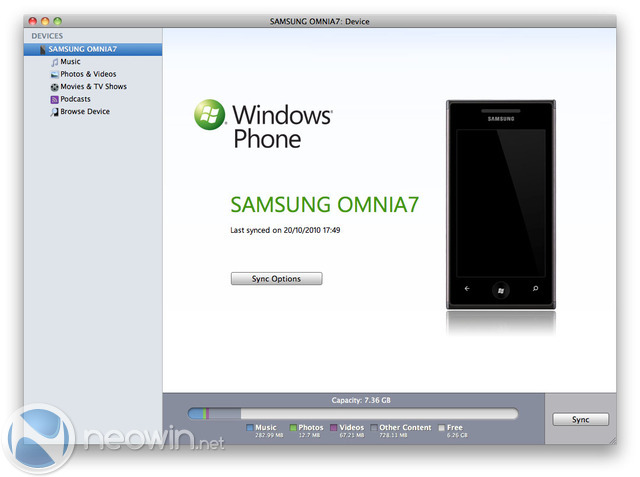Click the blue Music legend swatch
Screen dimensions: 640x477
point(250,428)
